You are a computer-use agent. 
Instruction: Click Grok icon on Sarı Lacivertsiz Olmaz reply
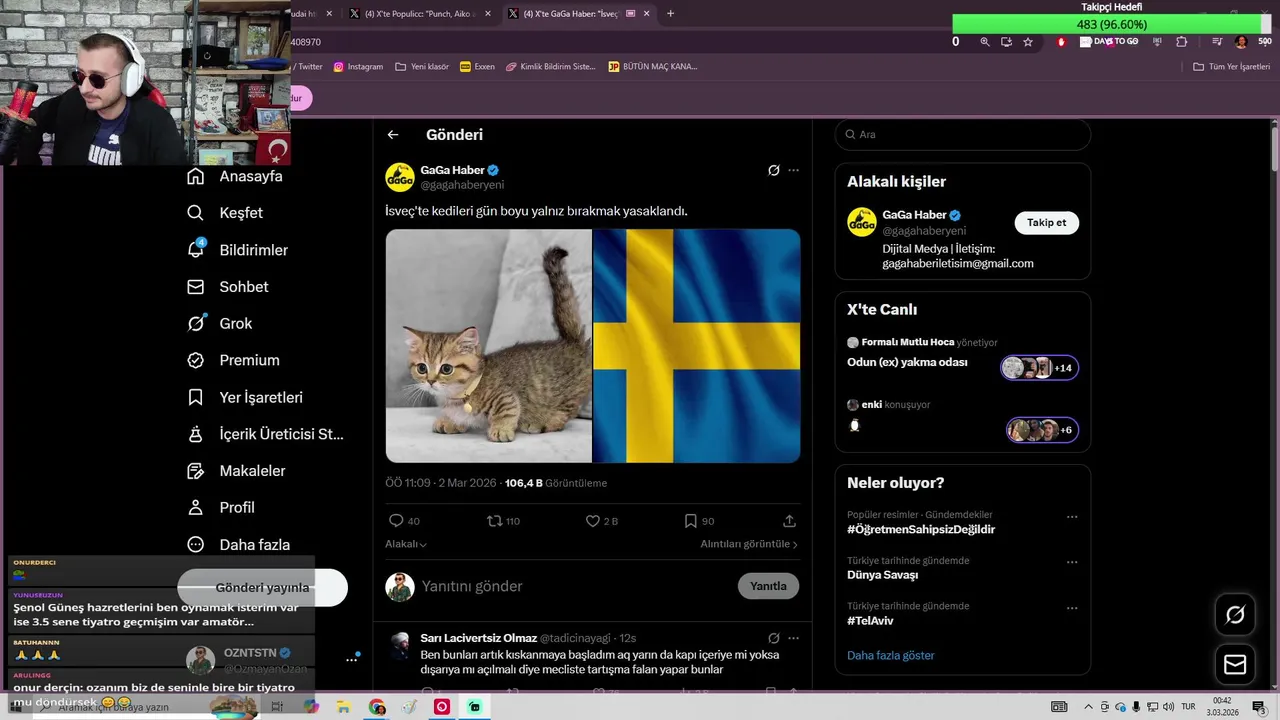point(773,638)
